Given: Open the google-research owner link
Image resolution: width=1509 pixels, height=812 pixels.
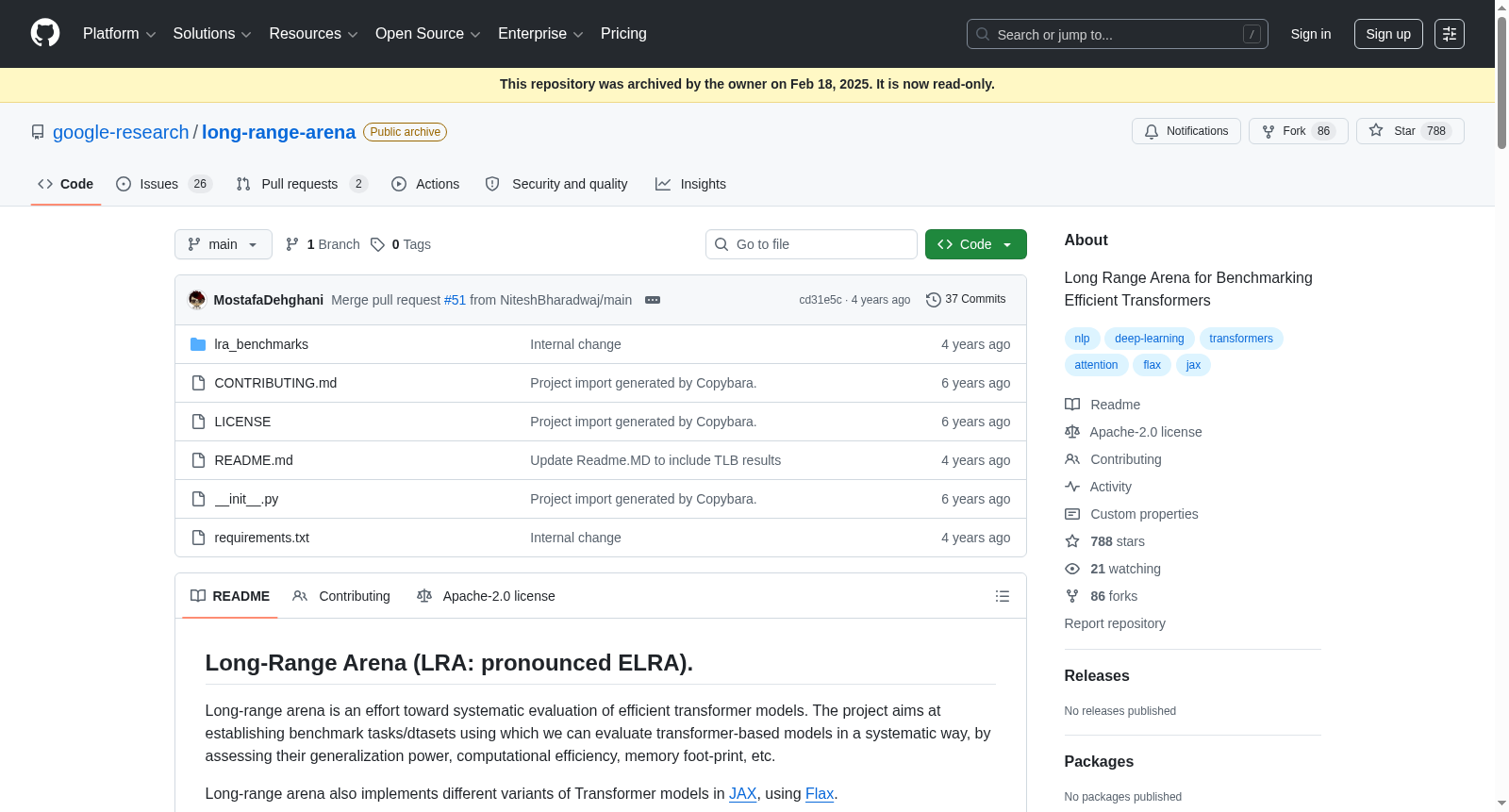Looking at the screenshot, I should (121, 132).
